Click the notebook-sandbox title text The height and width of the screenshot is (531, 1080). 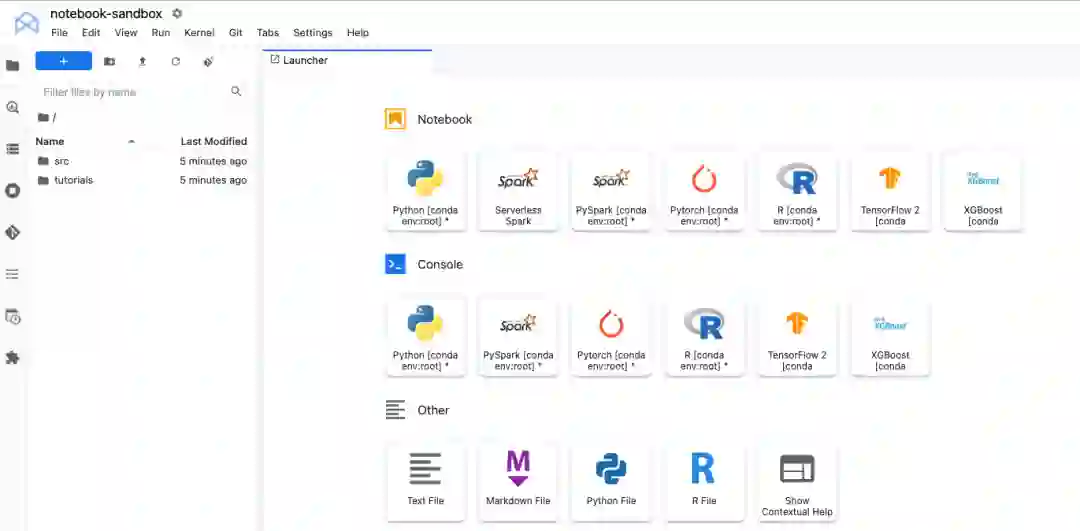[x=106, y=14]
